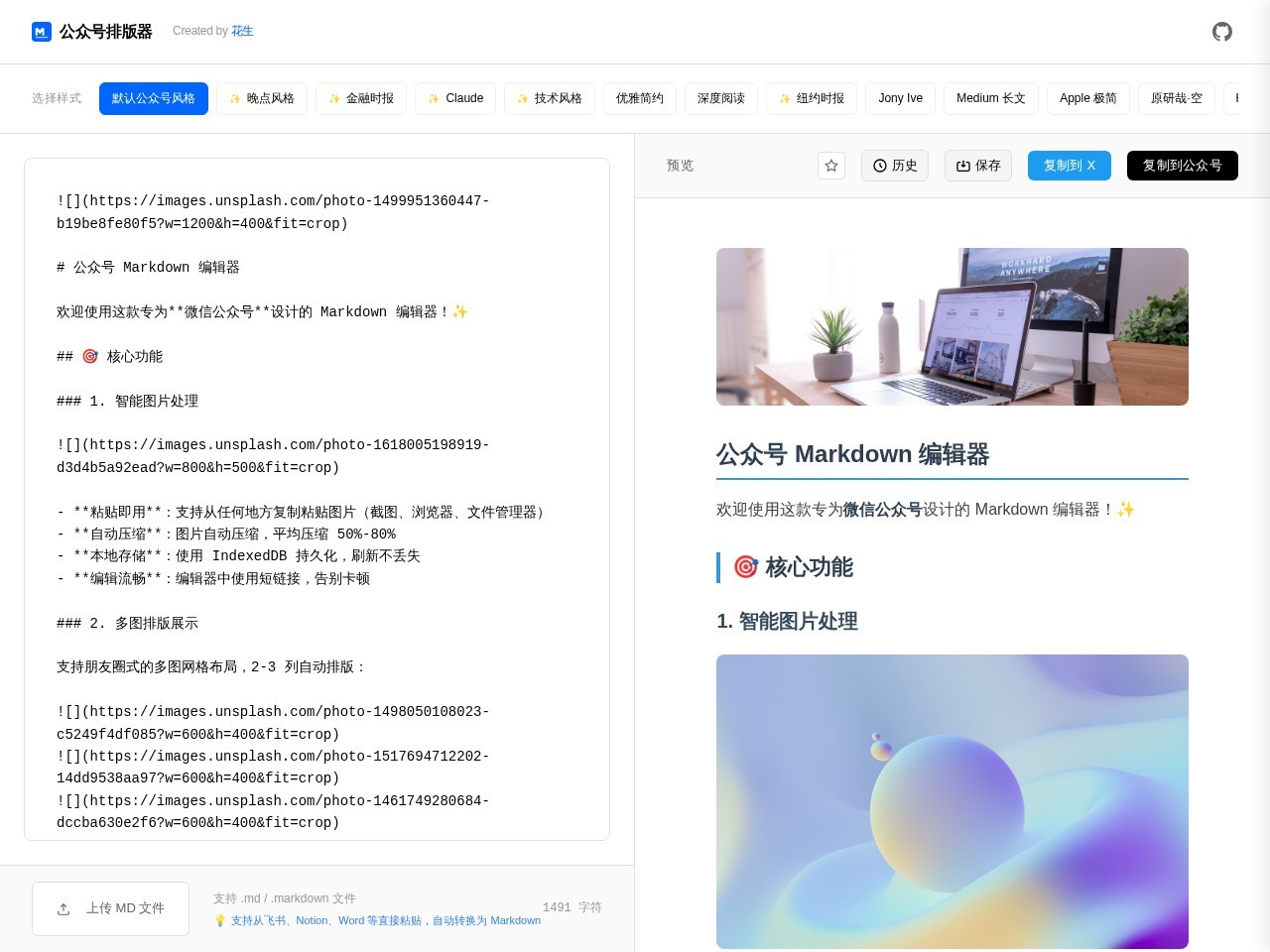The height and width of the screenshot is (952, 1270).
Task: Select 技术风格 style
Action: coord(550,98)
